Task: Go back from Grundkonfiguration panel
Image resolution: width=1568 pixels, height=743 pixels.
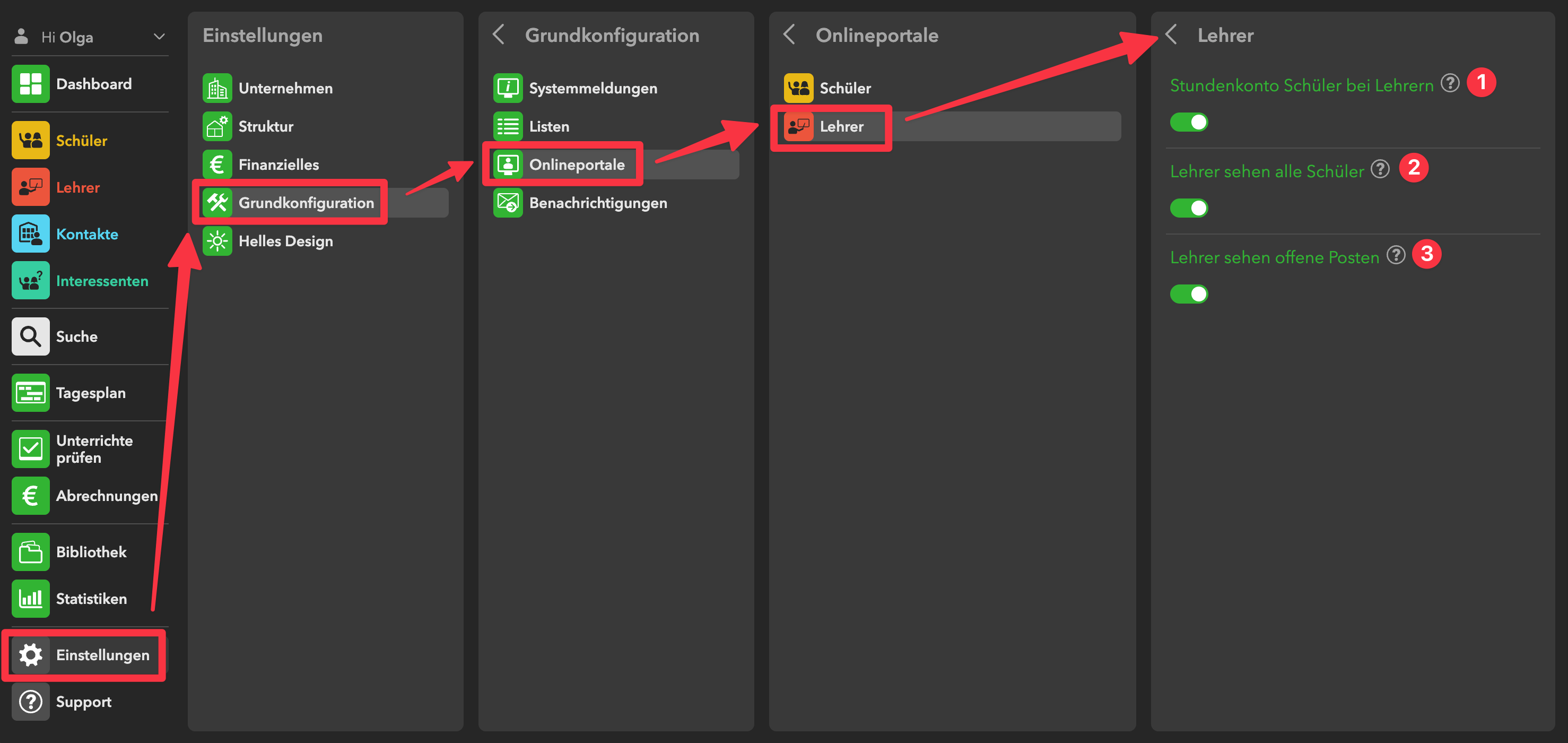Action: pyautogui.click(x=499, y=34)
